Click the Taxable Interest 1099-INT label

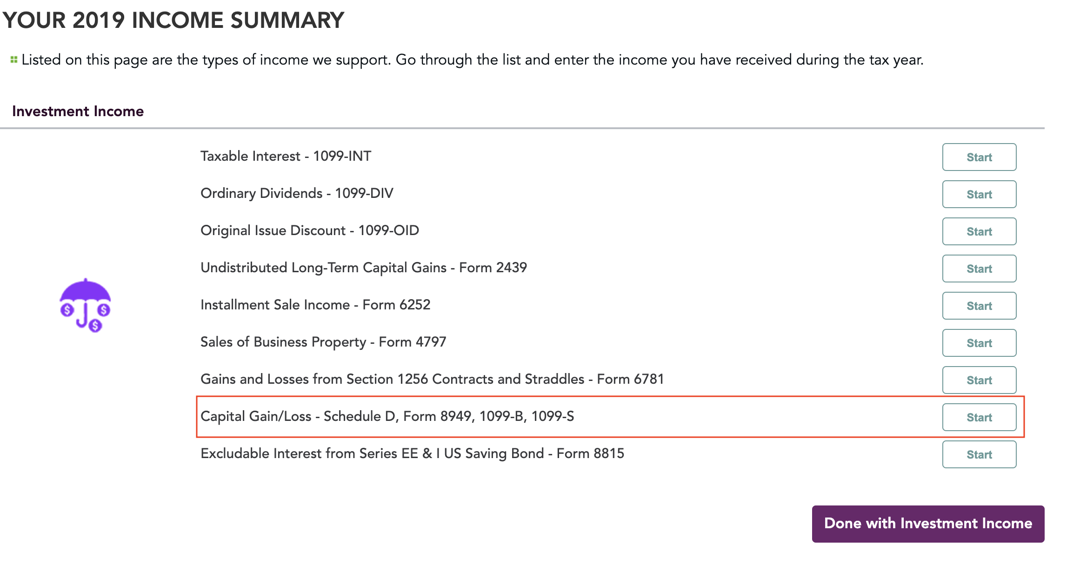point(286,156)
